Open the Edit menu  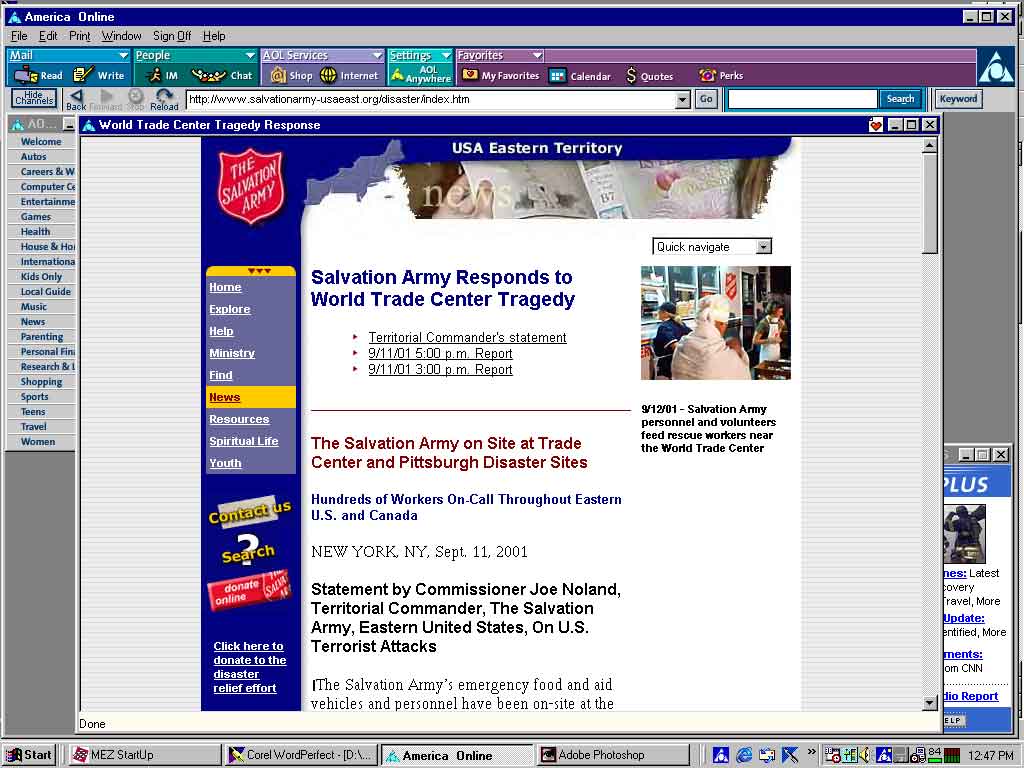point(48,36)
